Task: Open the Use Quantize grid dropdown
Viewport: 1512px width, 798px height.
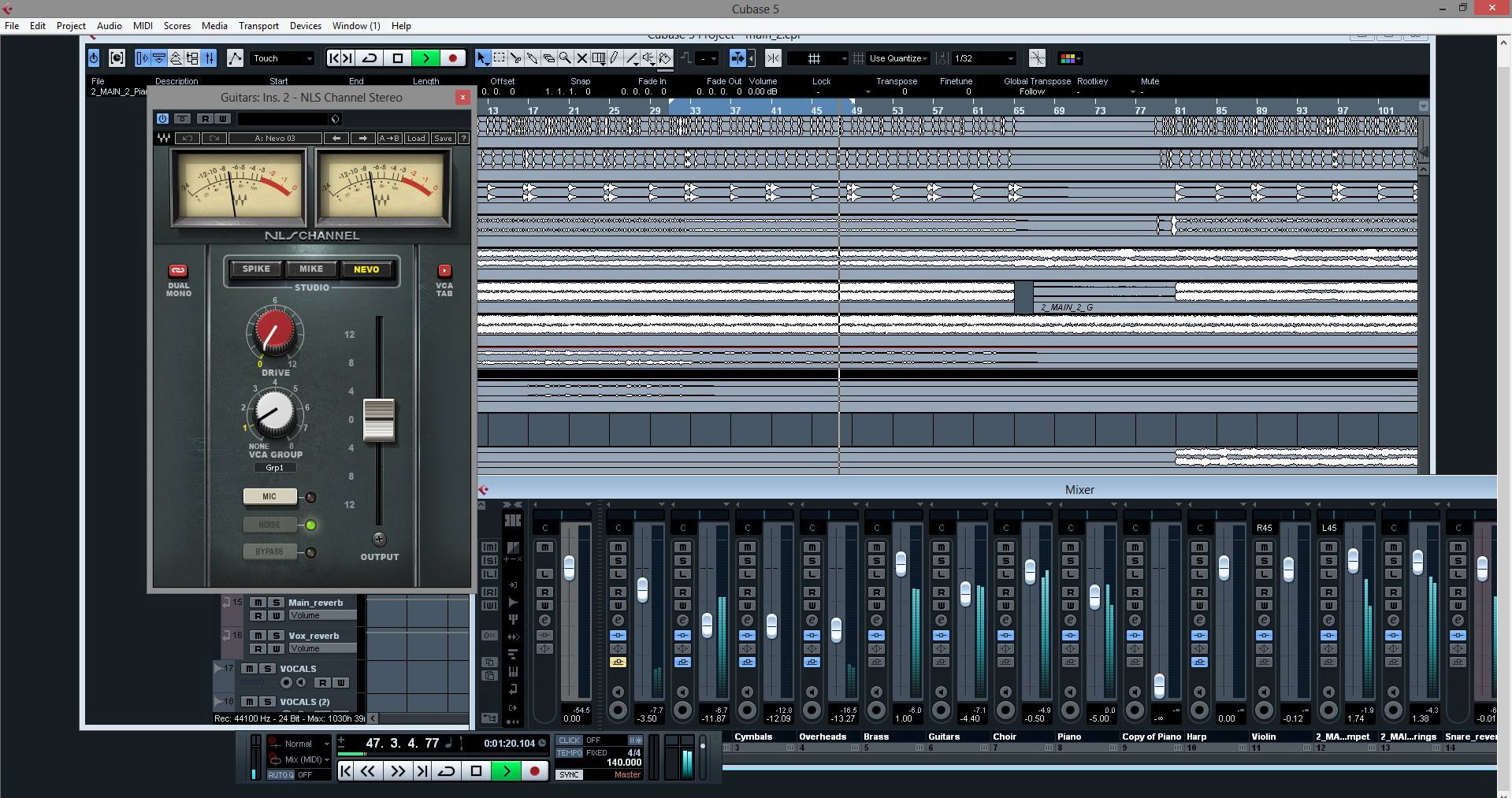Action: (898, 58)
